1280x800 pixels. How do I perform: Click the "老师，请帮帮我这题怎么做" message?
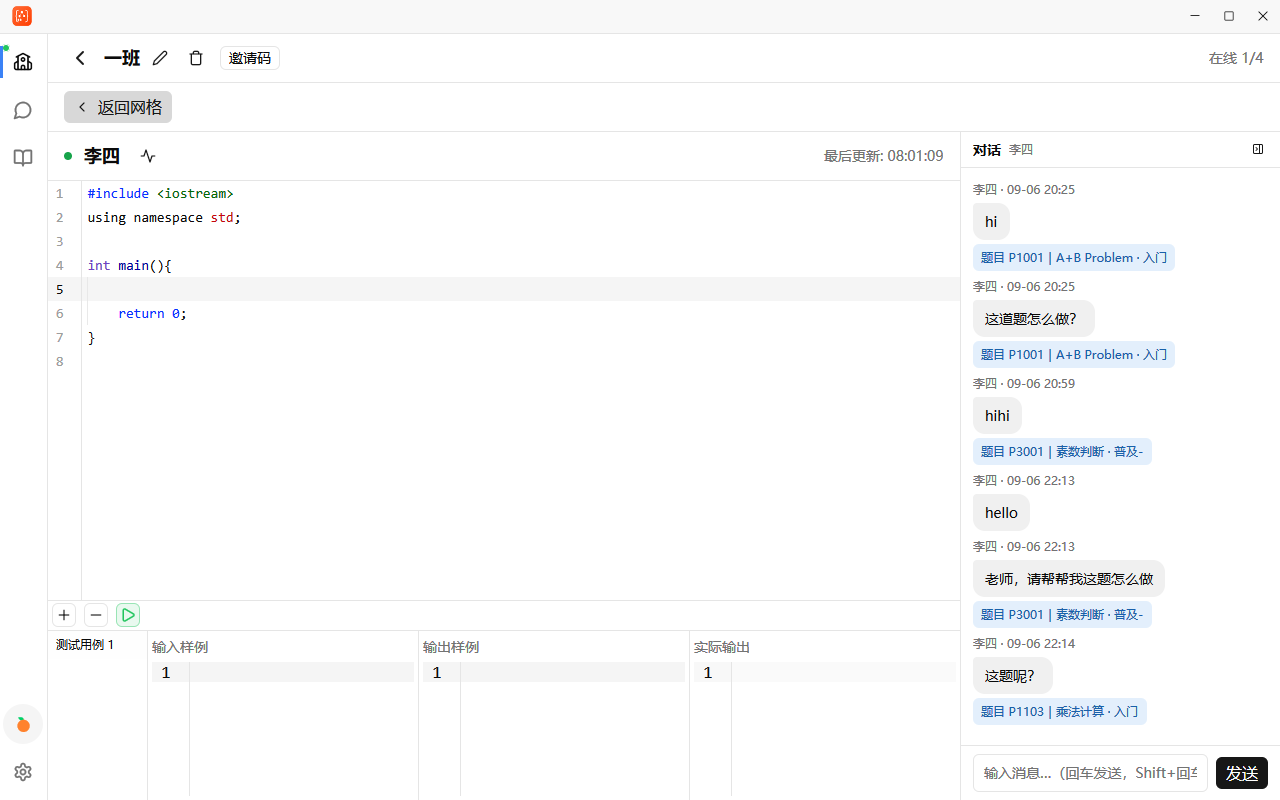coord(1069,579)
